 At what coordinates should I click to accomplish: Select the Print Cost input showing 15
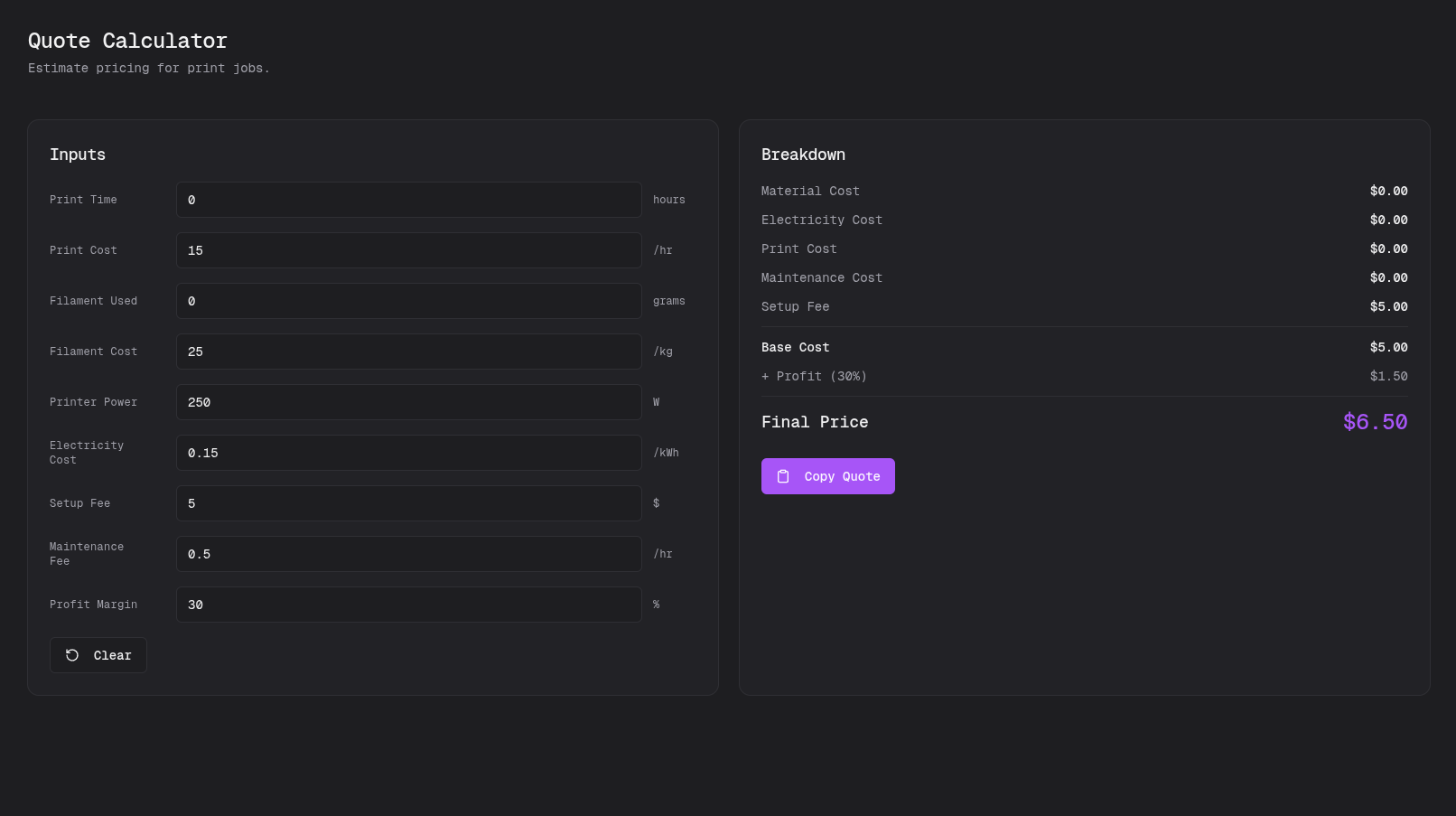tap(408, 250)
